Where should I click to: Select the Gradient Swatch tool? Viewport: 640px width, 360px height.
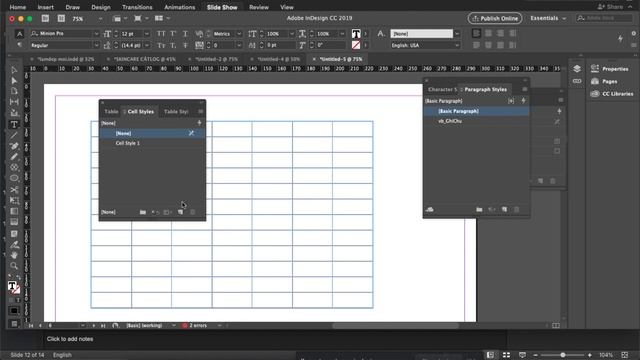click(14, 211)
